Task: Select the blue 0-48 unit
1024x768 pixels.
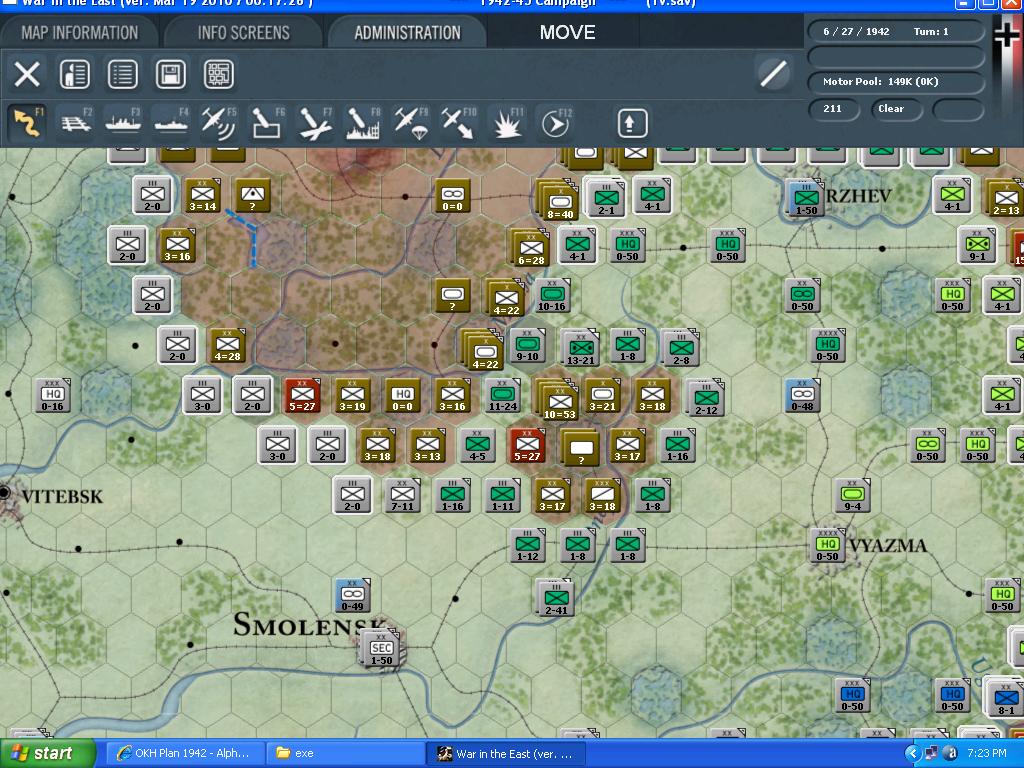Action: (x=803, y=395)
